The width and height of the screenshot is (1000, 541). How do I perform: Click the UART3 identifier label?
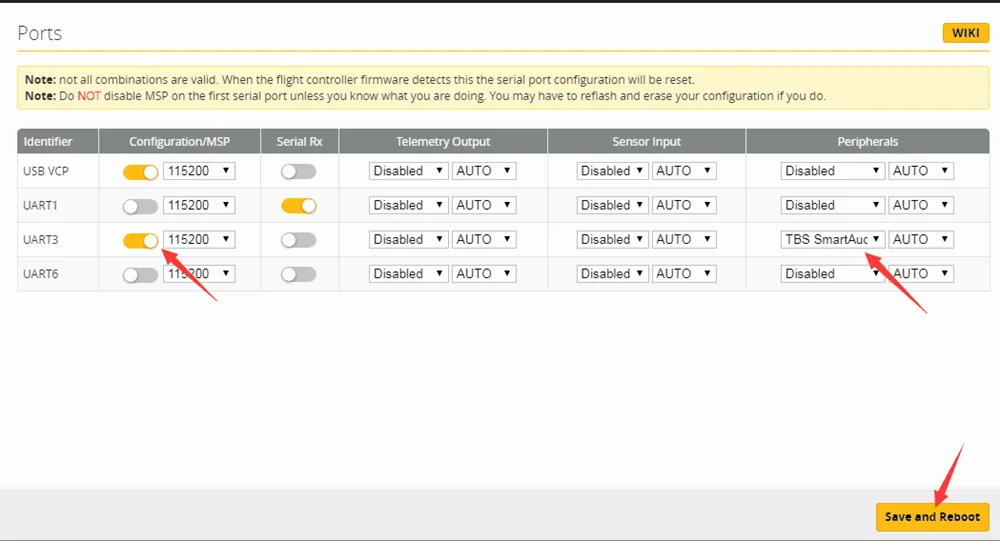point(41,240)
